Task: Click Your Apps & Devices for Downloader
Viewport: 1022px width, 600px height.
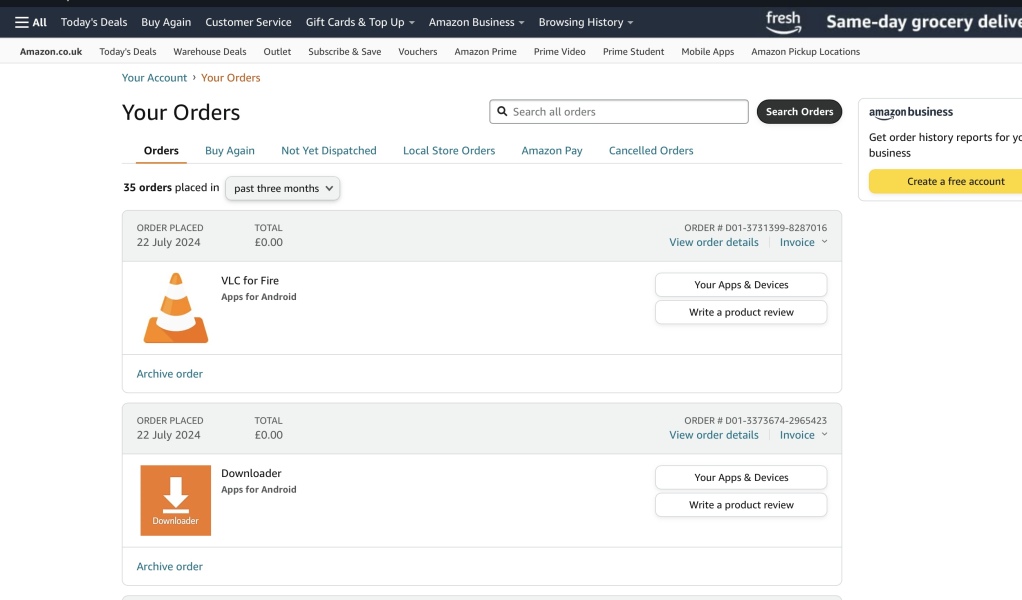Action: [x=741, y=478]
